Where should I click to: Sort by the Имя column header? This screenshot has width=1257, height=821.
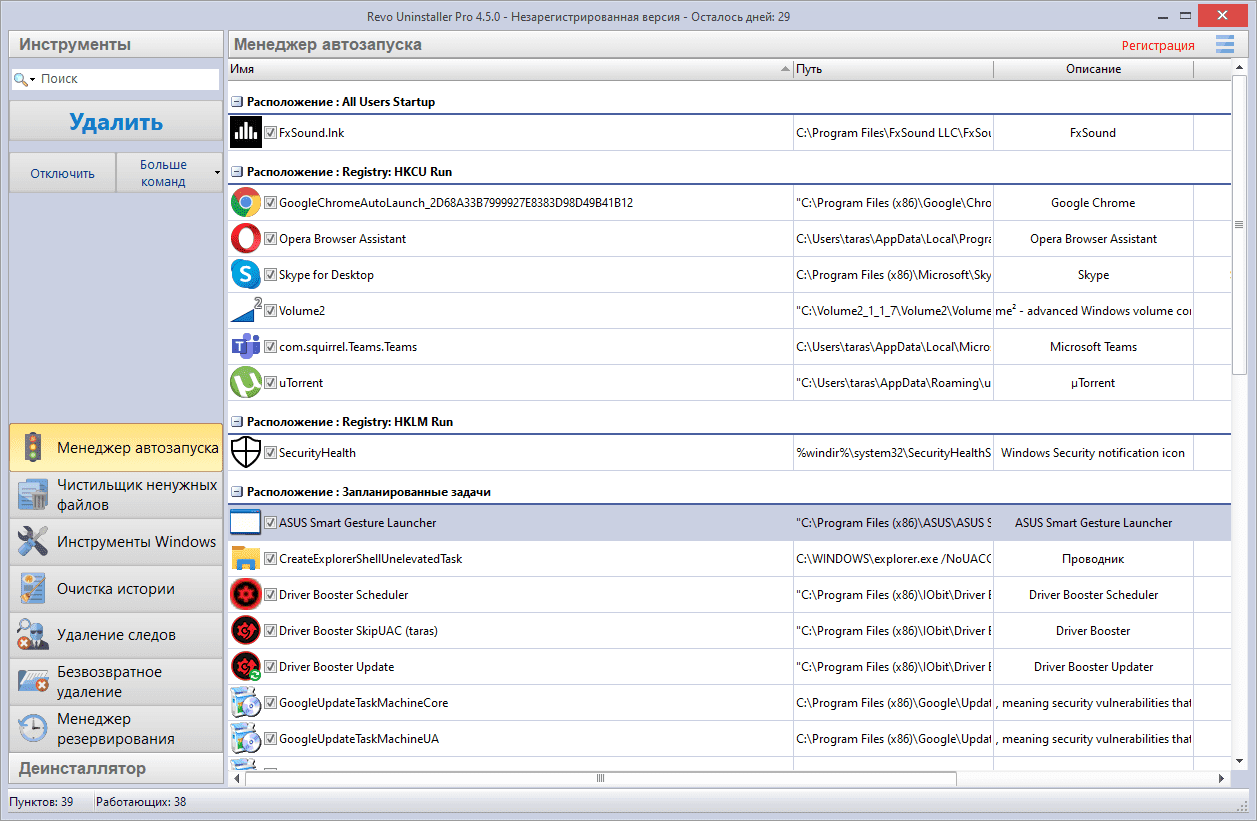coord(510,69)
